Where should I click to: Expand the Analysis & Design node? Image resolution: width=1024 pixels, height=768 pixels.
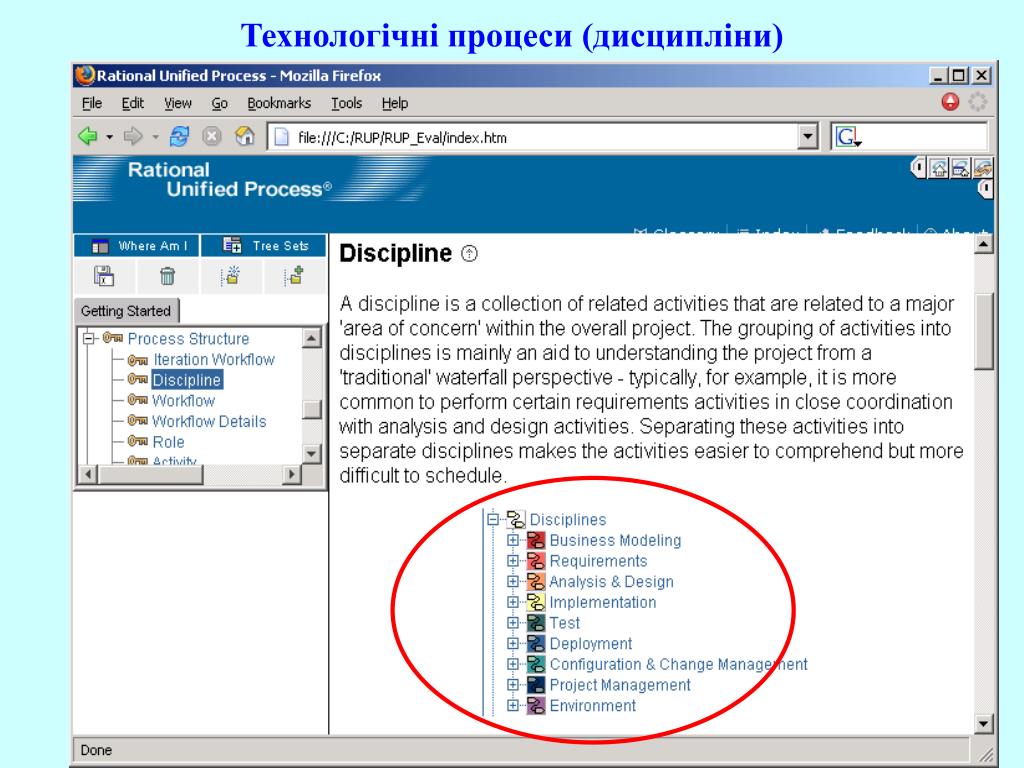(x=513, y=581)
